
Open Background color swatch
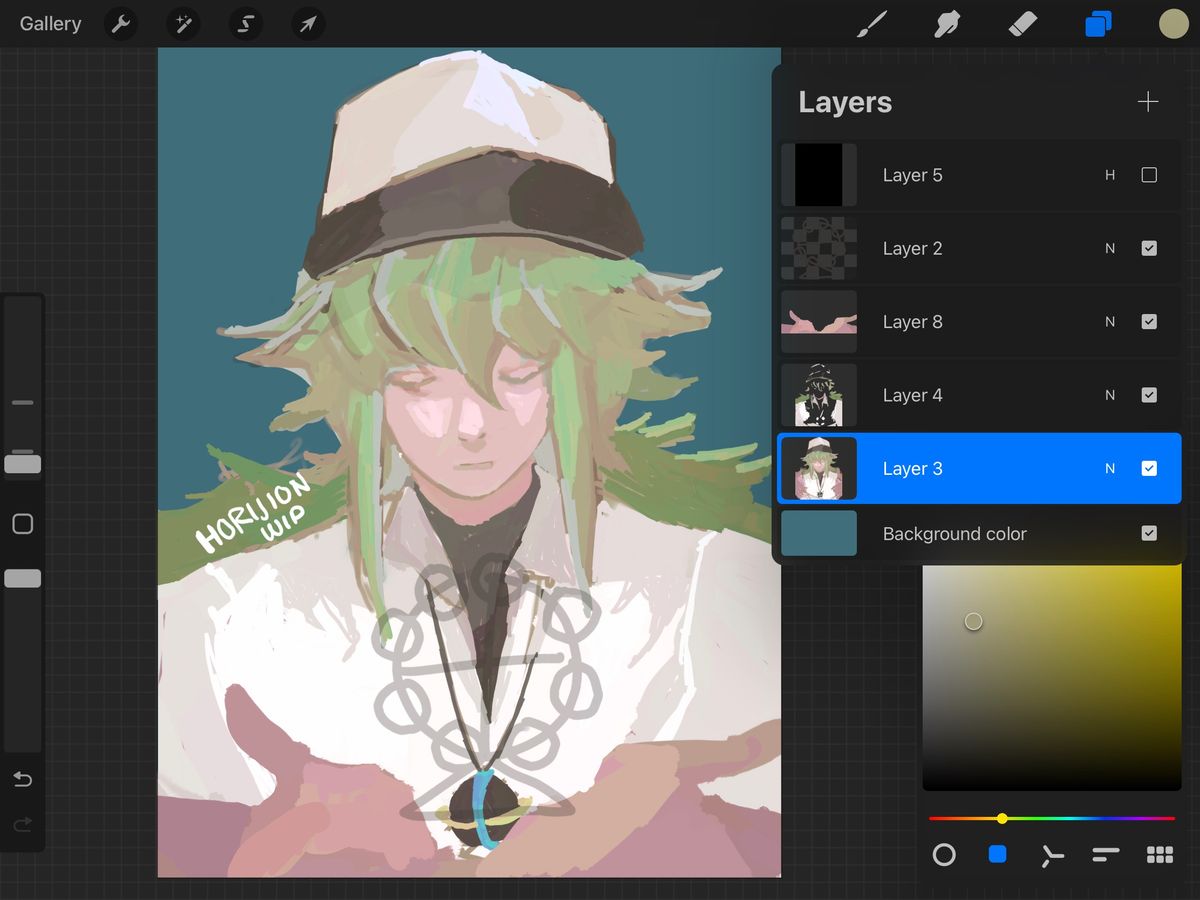point(819,533)
